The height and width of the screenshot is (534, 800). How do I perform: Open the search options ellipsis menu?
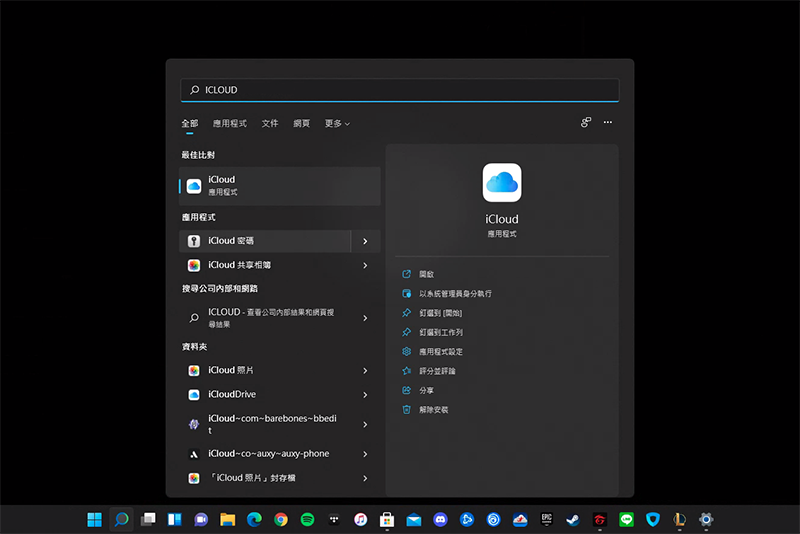pyautogui.click(x=607, y=123)
